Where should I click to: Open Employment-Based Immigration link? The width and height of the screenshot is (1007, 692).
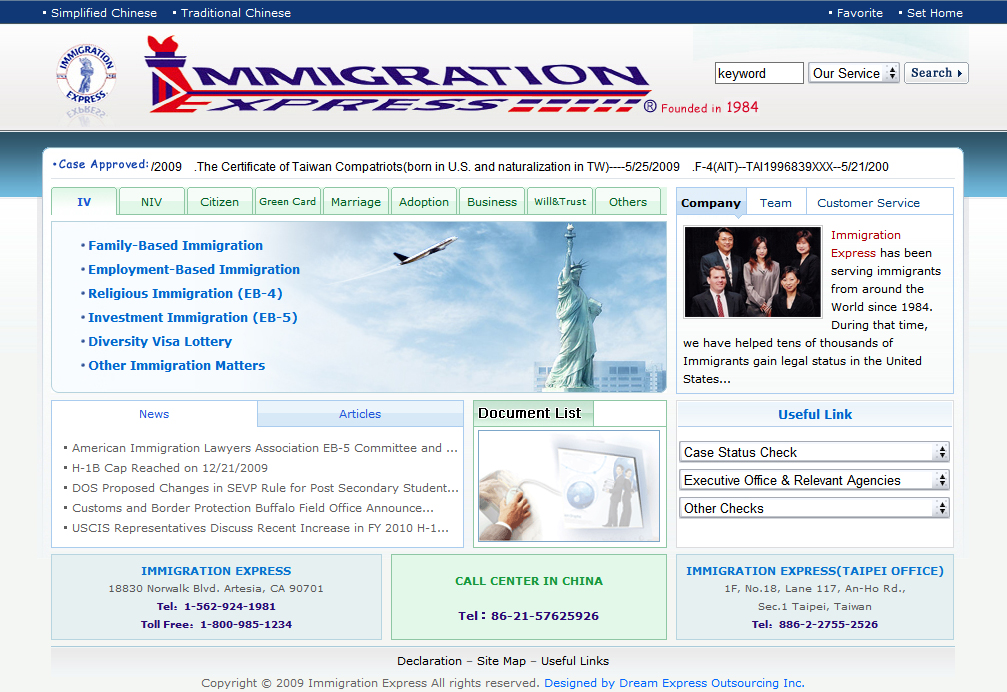[x=194, y=270]
